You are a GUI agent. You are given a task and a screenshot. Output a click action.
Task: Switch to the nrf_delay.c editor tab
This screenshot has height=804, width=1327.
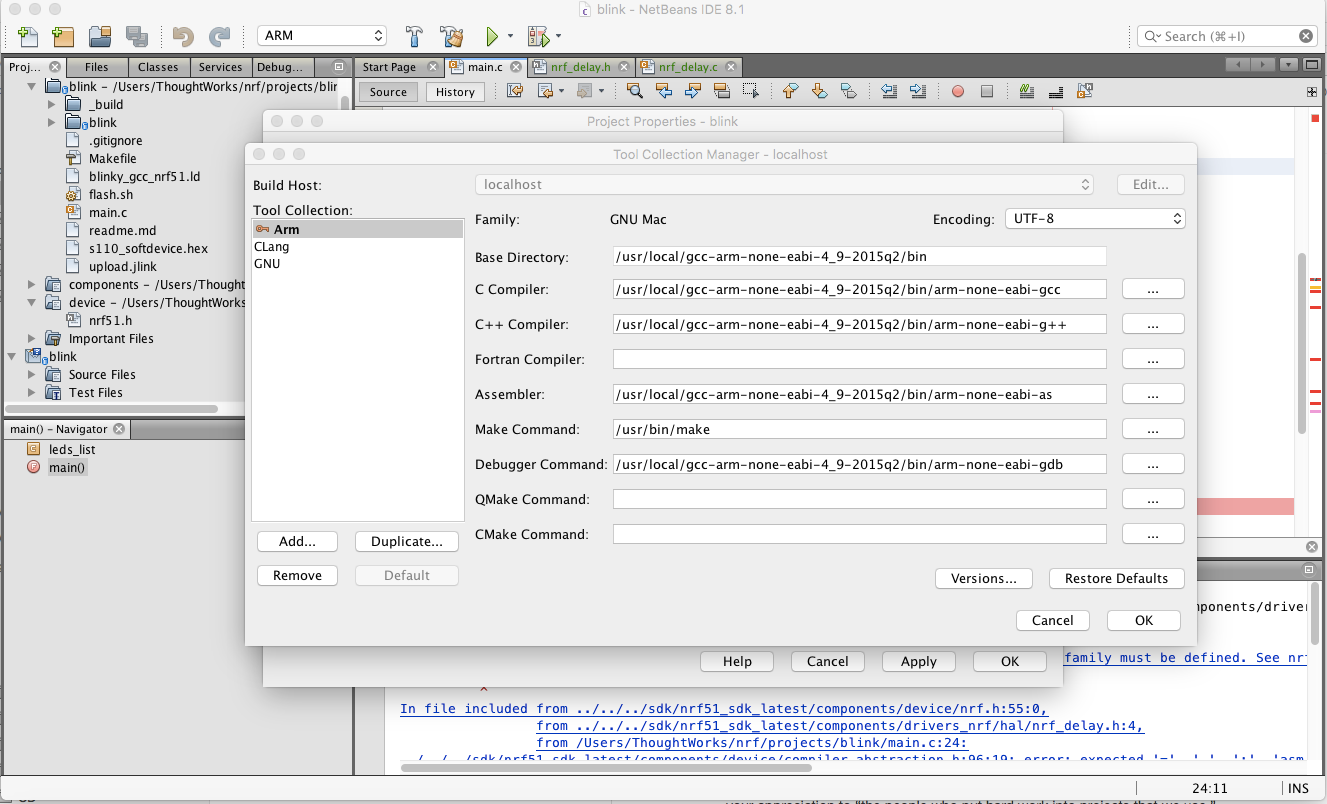point(688,67)
